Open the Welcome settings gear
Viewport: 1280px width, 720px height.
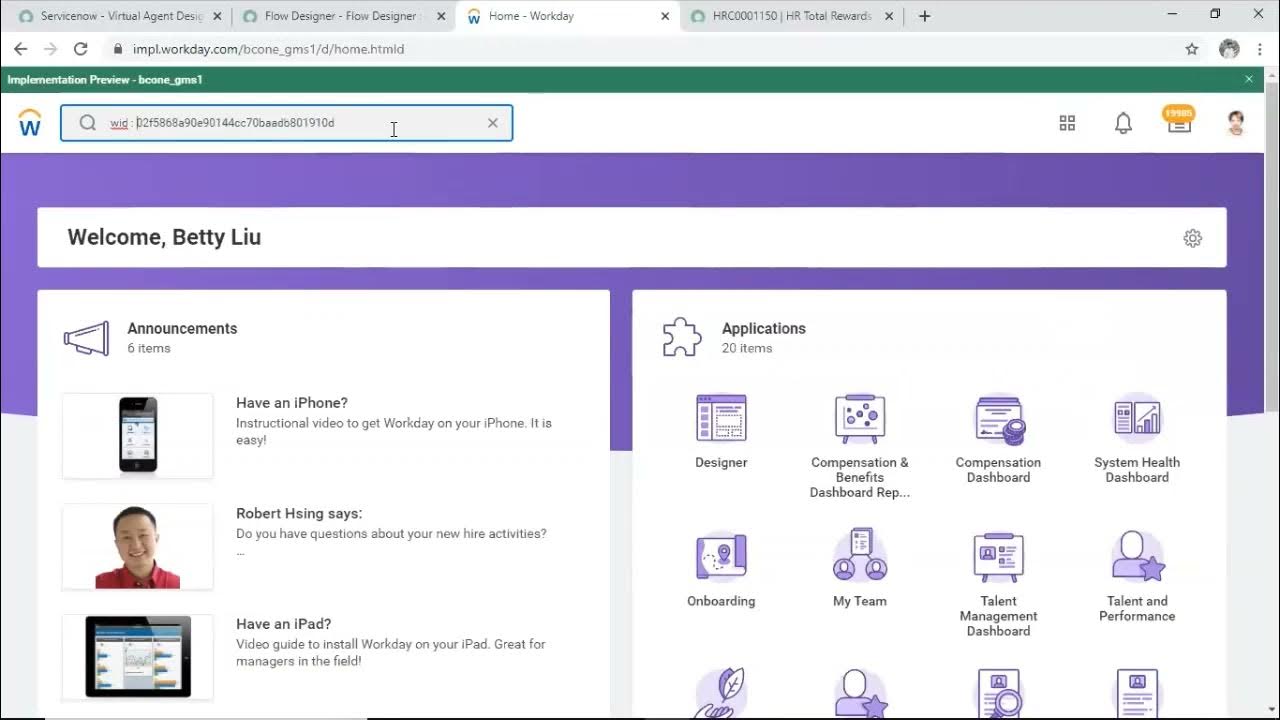point(1192,238)
